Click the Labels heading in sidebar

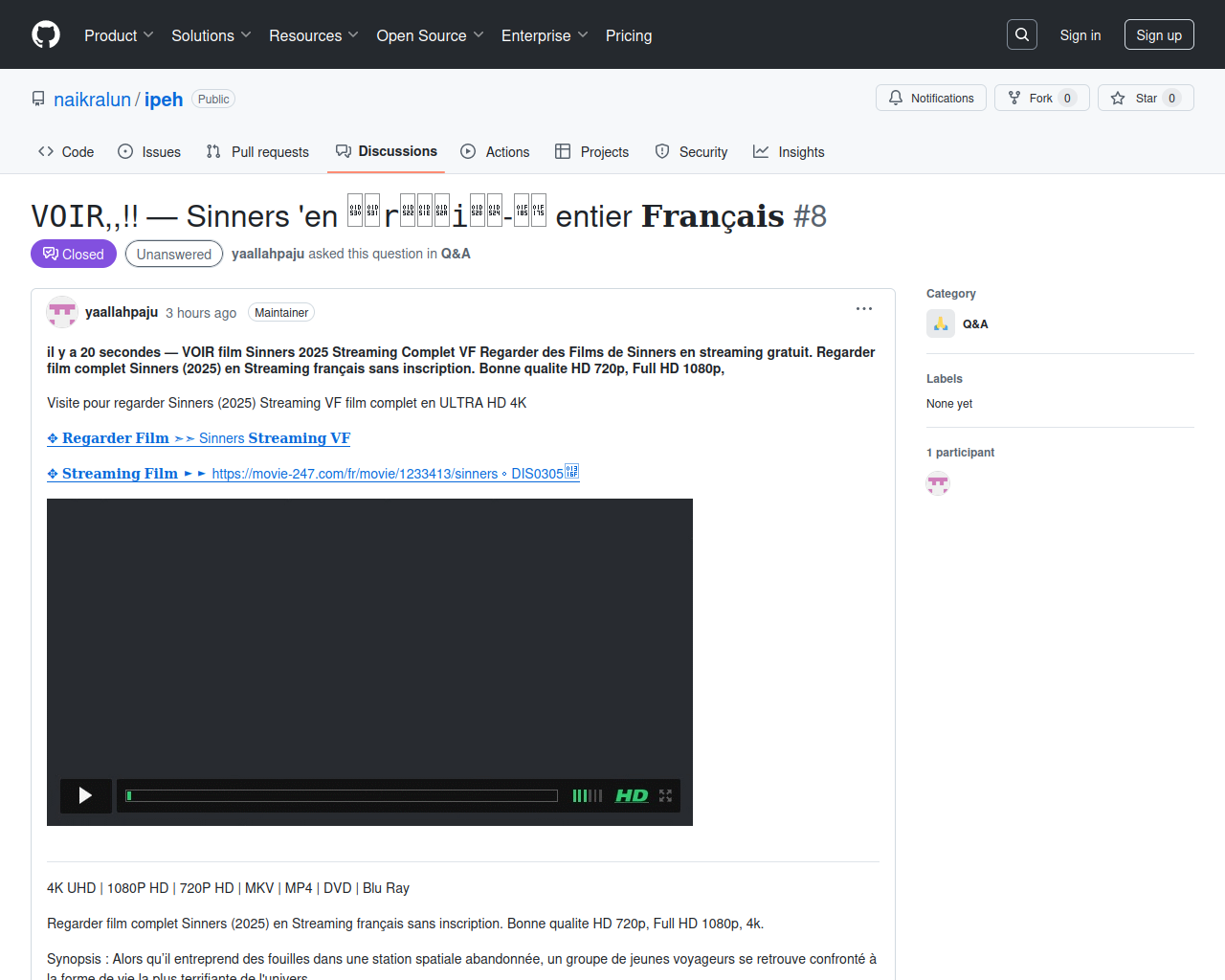click(x=945, y=379)
